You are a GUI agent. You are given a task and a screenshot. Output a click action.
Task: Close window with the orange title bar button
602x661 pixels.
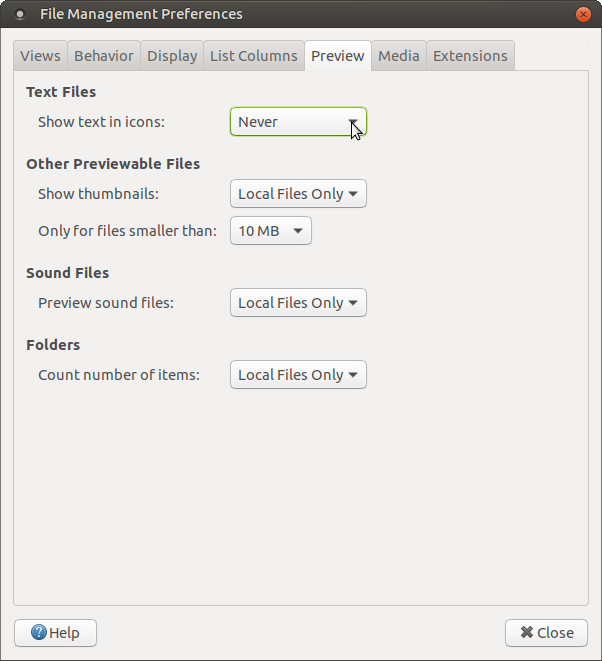[x=583, y=15]
